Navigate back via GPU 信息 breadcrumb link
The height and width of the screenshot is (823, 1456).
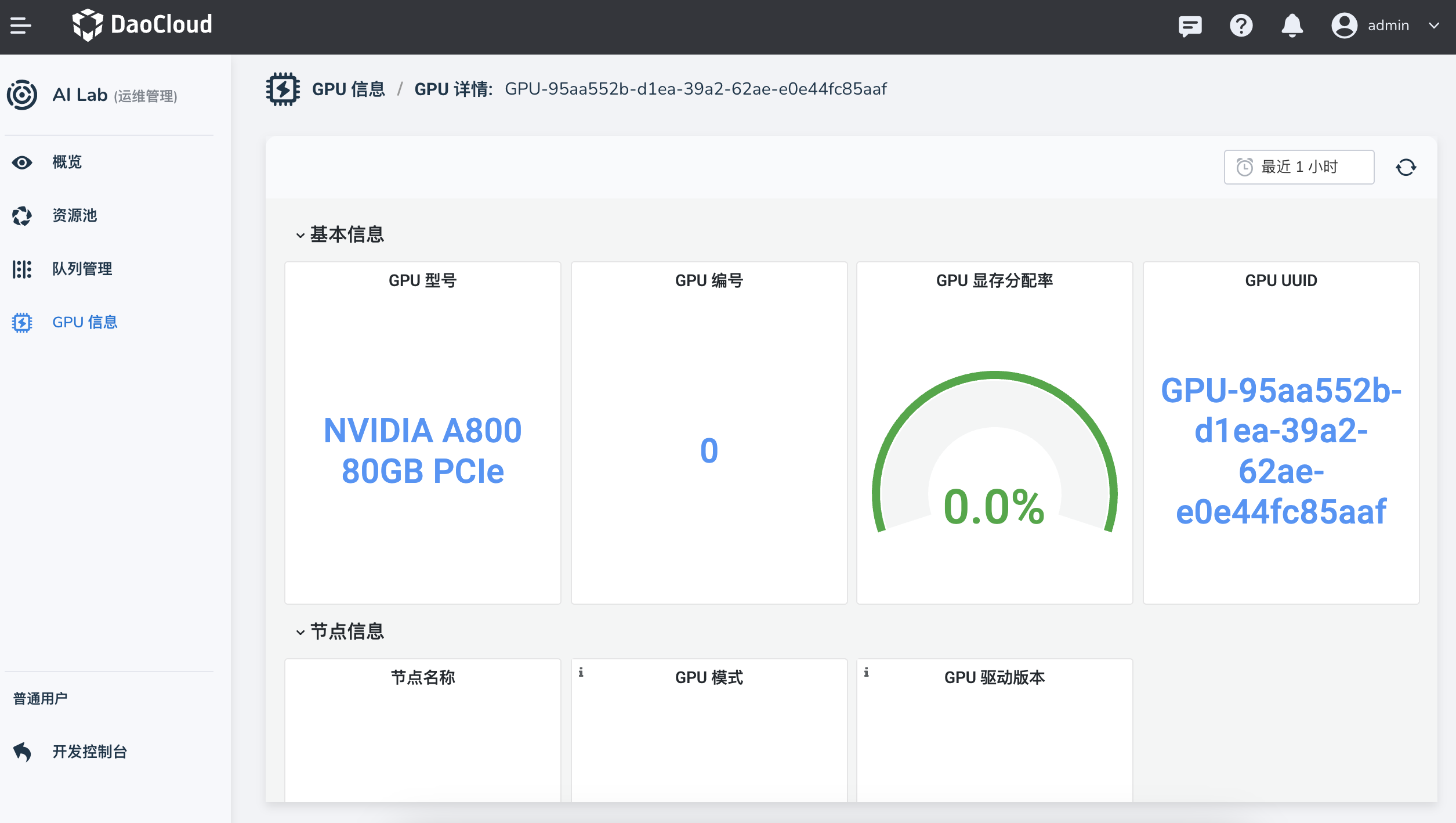click(x=349, y=89)
